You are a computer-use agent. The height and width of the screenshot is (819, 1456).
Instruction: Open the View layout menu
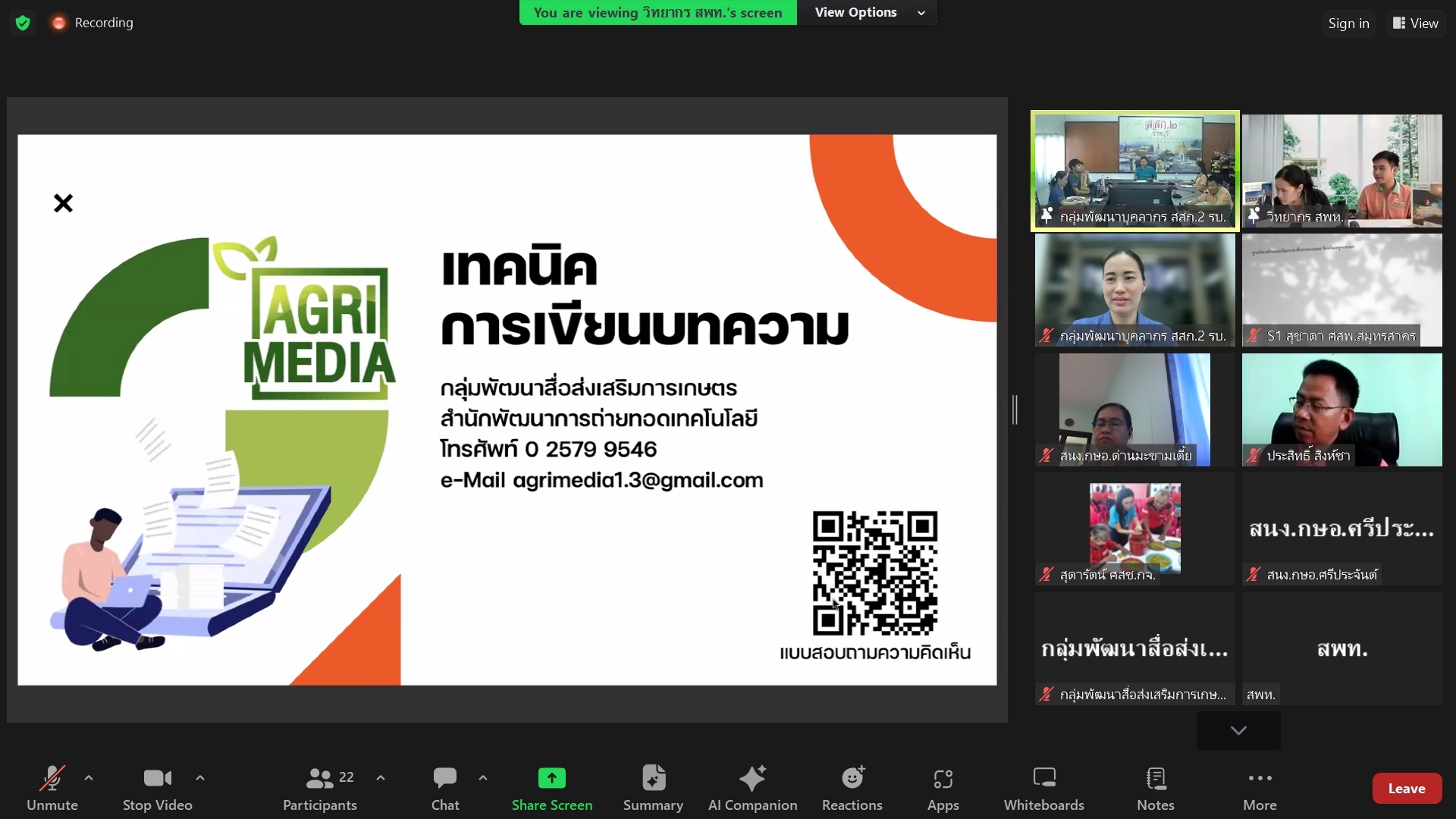tap(1416, 24)
